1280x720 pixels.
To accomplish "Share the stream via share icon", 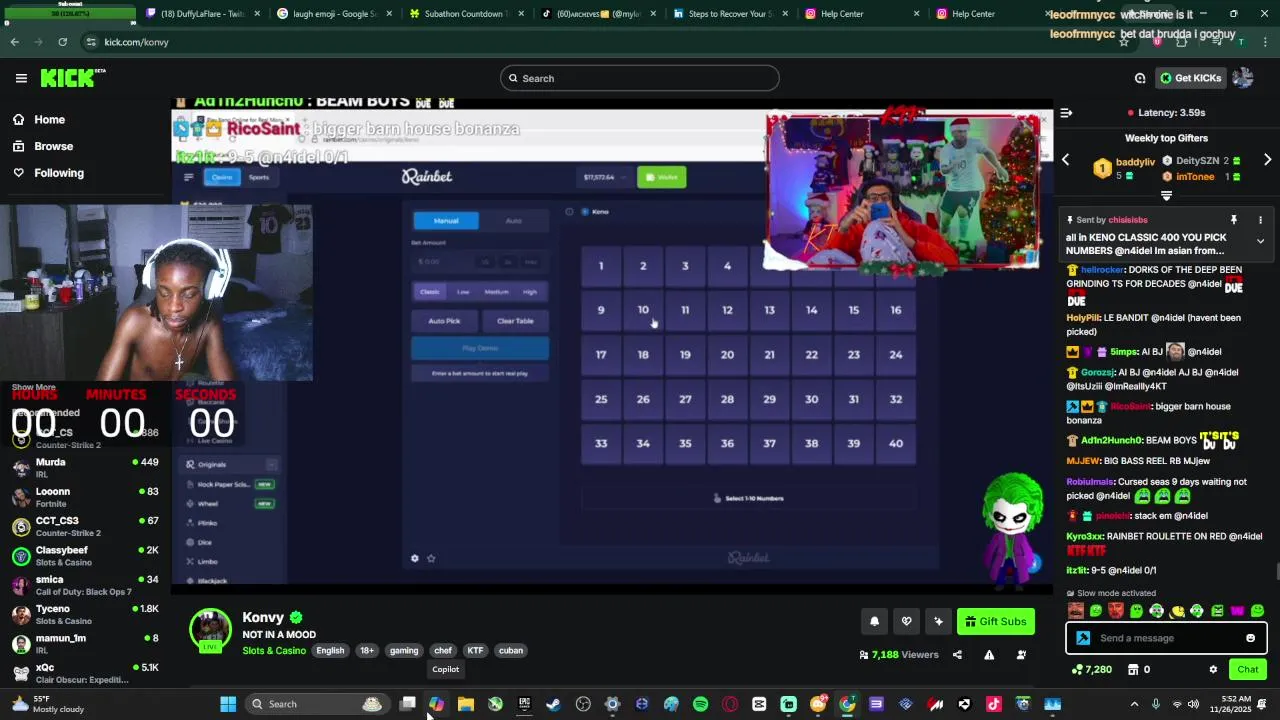I will click(x=957, y=655).
